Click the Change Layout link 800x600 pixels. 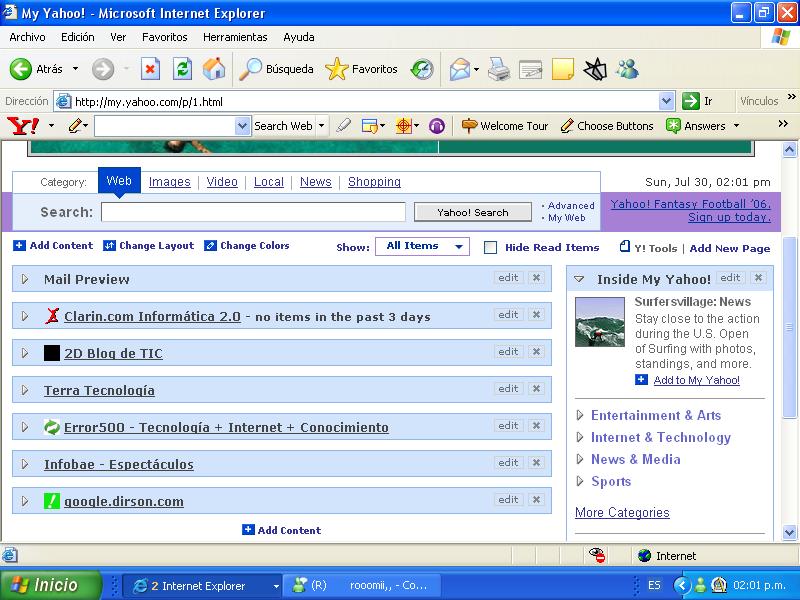pyautogui.click(x=148, y=246)
